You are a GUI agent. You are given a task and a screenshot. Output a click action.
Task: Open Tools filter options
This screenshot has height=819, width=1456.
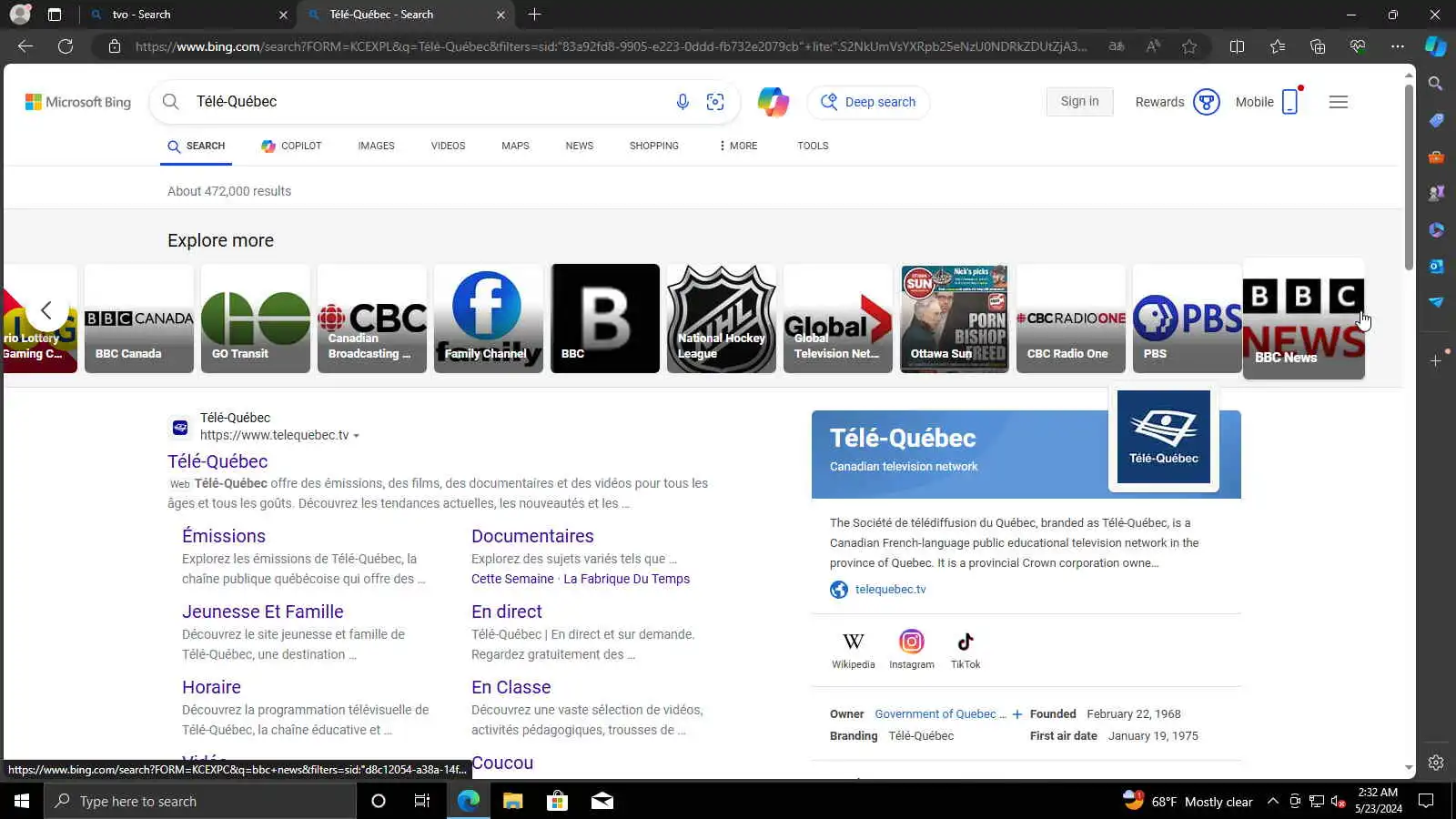(813, 146)
